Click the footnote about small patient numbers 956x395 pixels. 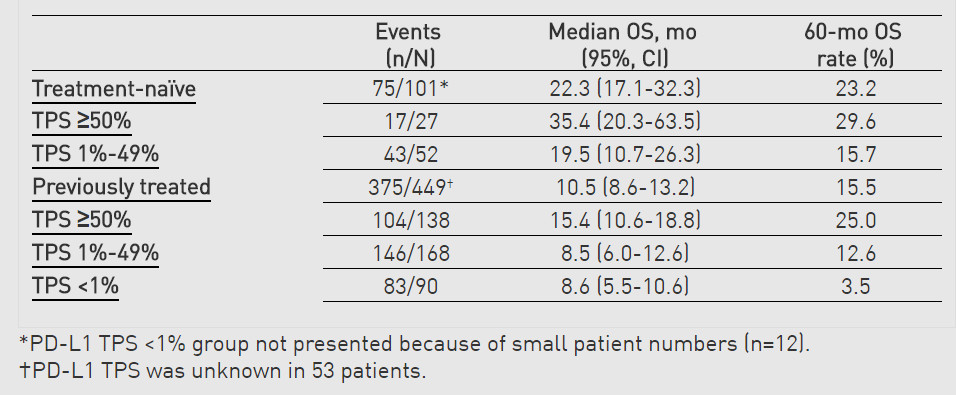coord(415,345)
